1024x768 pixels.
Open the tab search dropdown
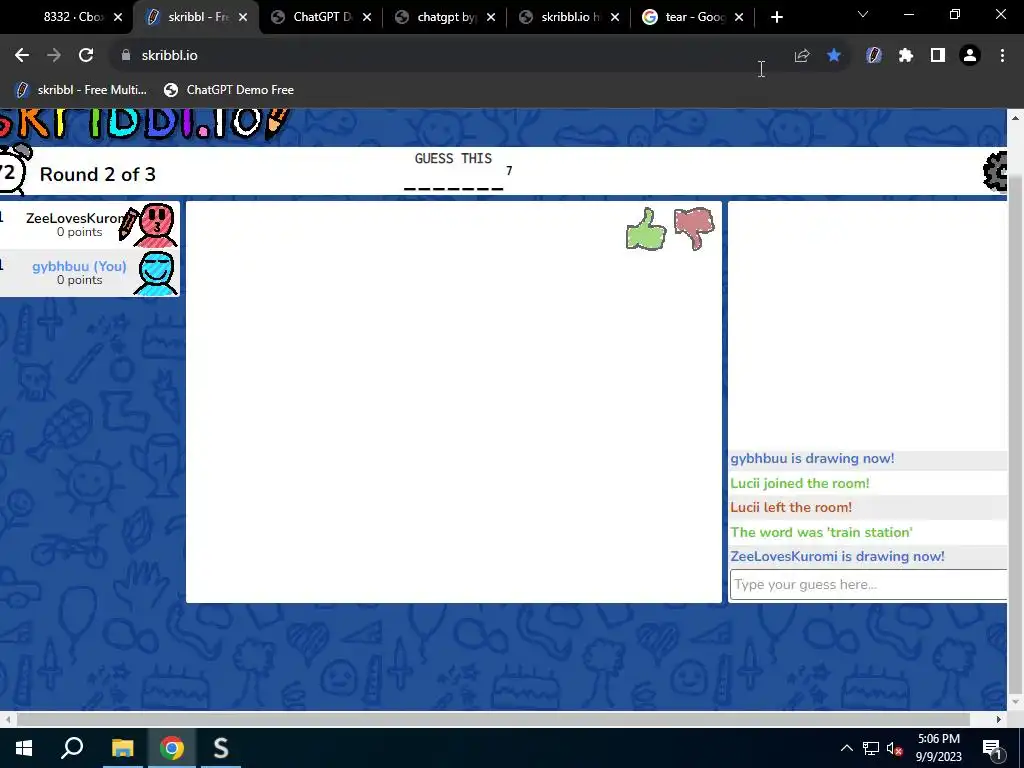click(x=863, y=14)
